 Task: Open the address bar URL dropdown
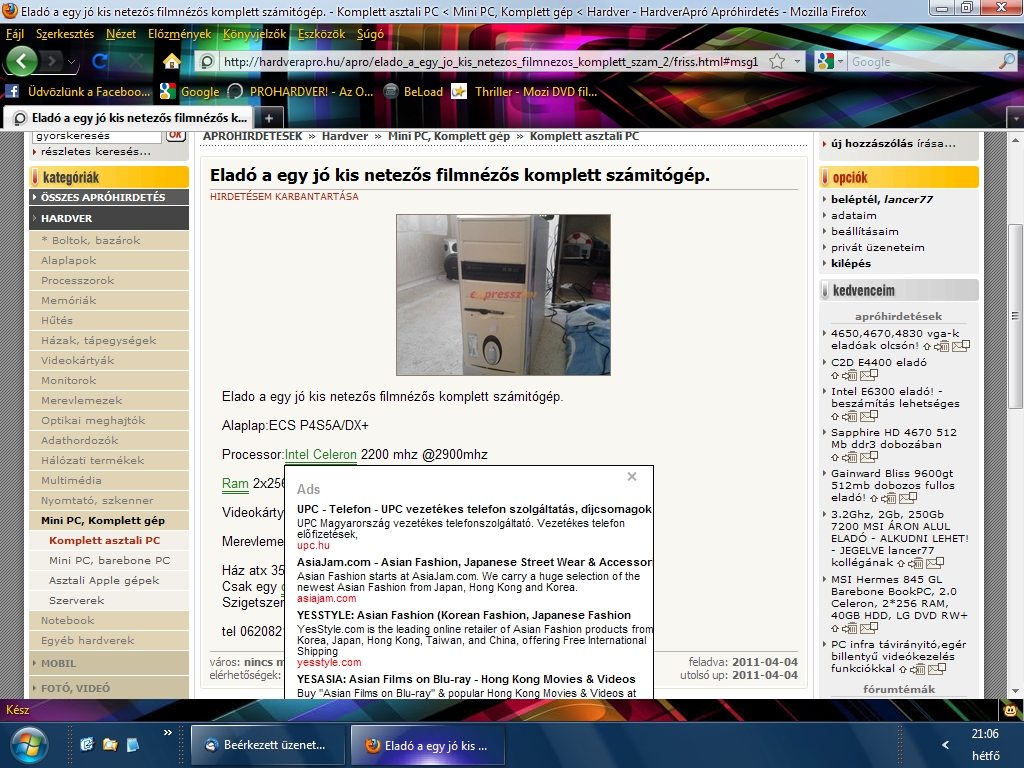[797, 61]
